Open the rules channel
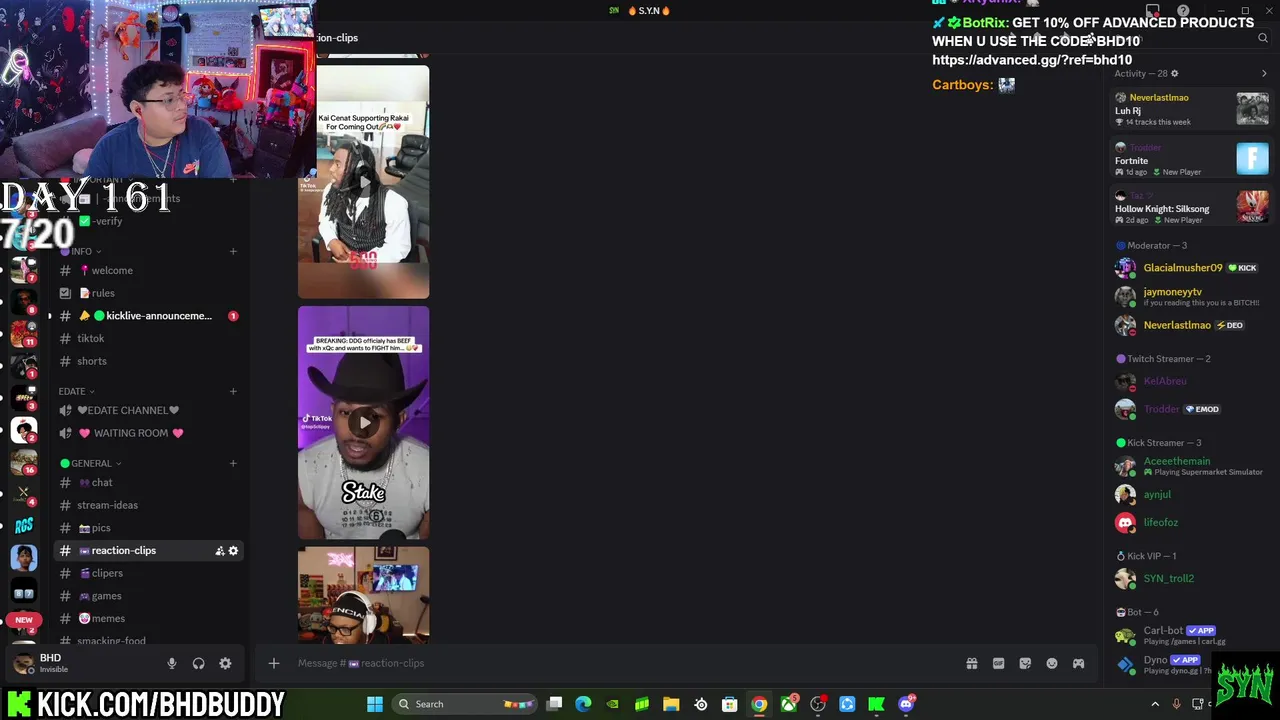The image size is (1280, 720). (148, 293)
